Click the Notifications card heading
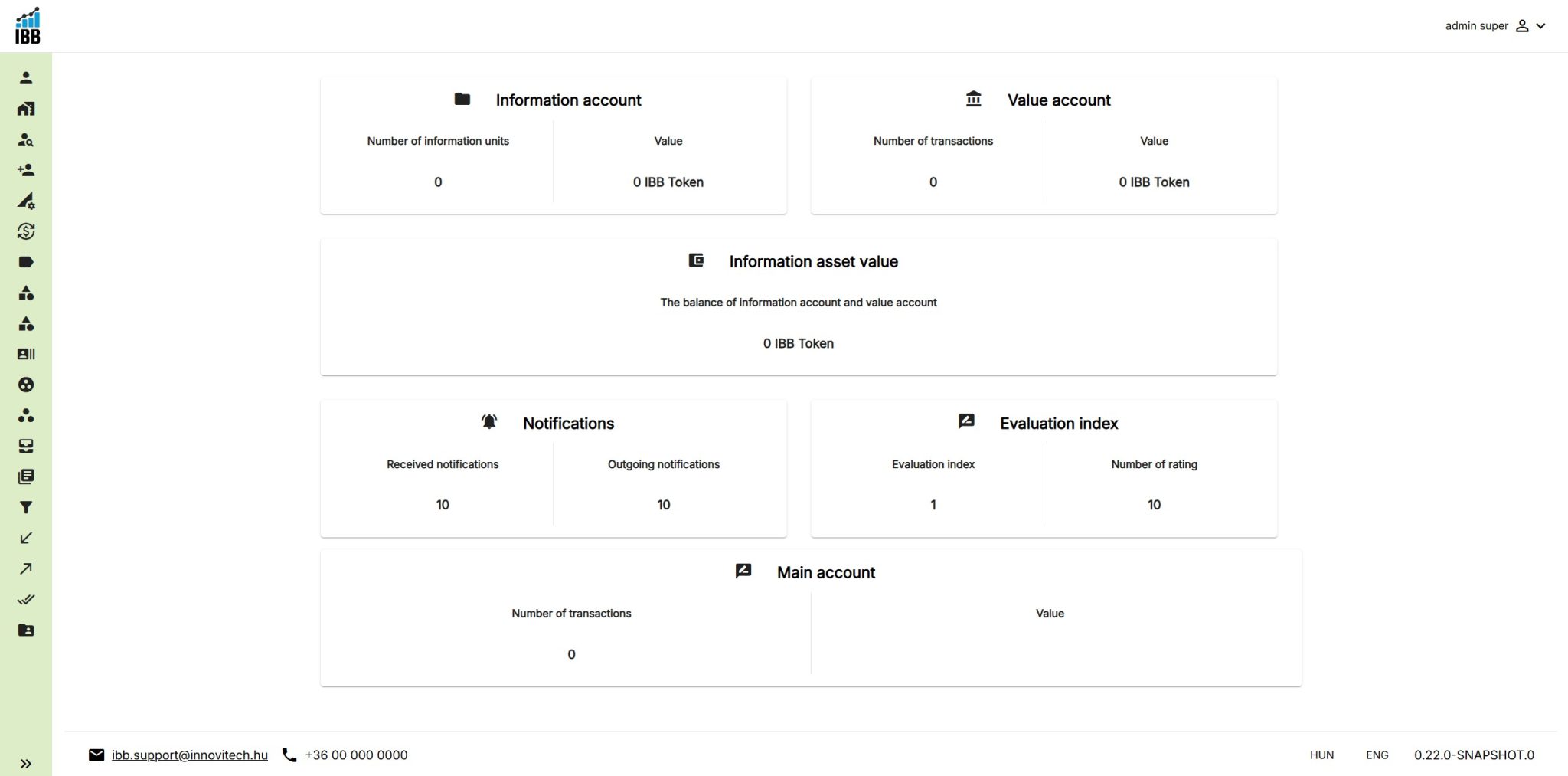 click(x=568, y=424)
